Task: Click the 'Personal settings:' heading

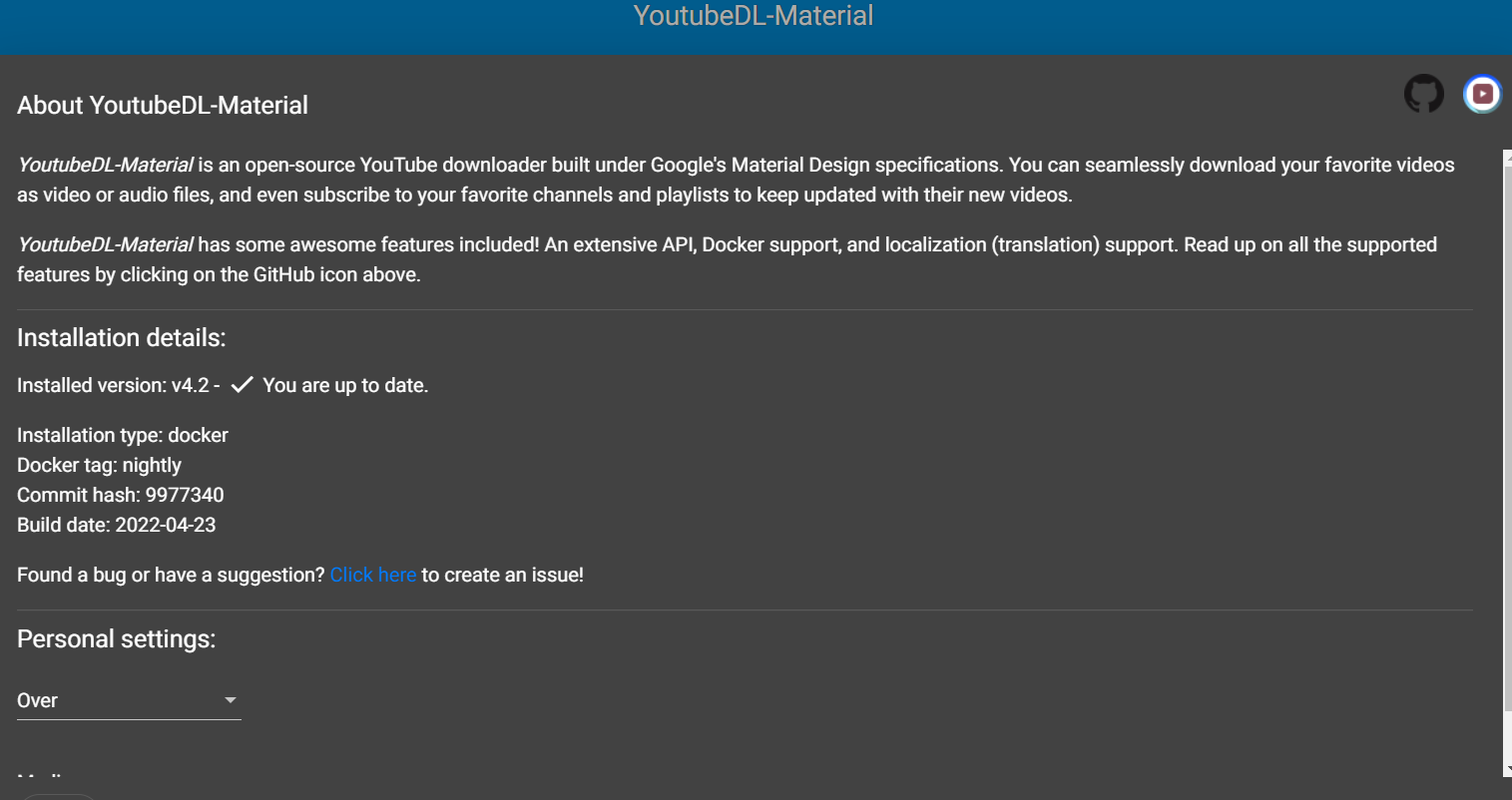Action: coord(117,638)
